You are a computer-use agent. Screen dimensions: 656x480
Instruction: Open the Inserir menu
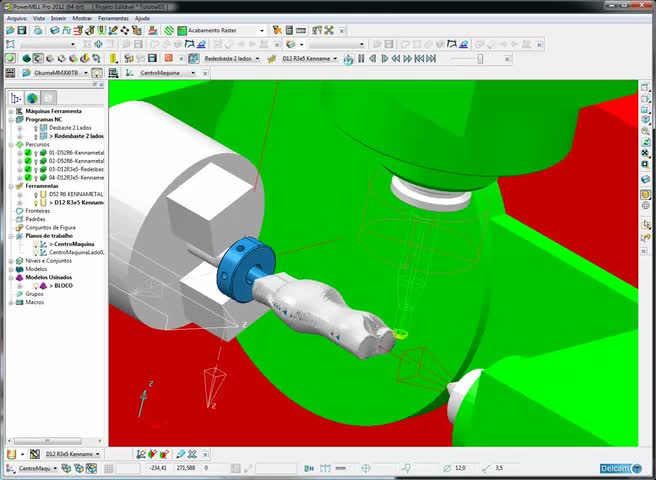59,18
